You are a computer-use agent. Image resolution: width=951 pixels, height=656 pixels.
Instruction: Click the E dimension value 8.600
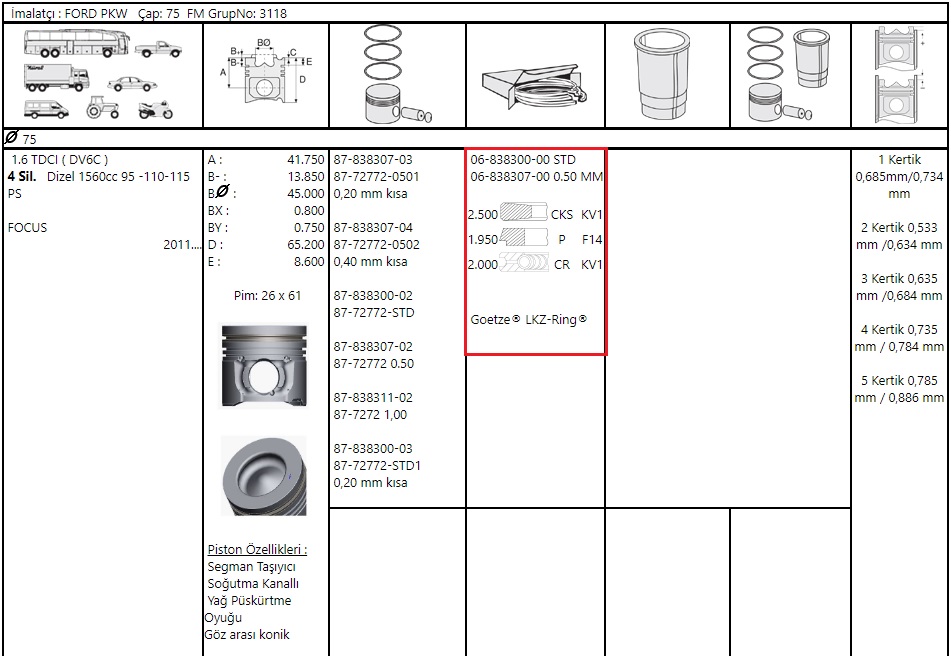coord(309,262)
